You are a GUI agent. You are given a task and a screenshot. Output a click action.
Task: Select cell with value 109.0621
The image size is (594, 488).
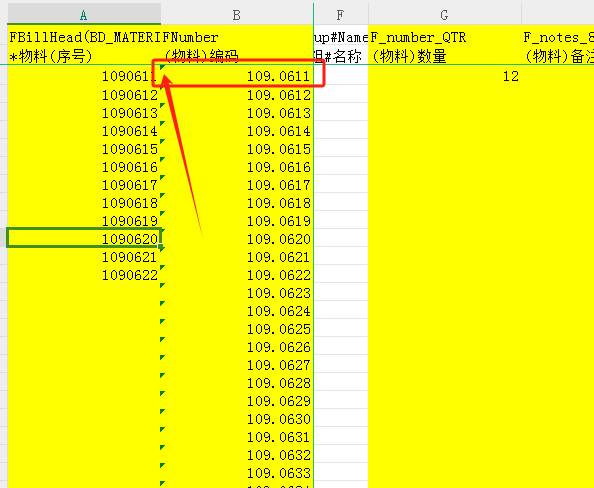[x=237, y=257]
